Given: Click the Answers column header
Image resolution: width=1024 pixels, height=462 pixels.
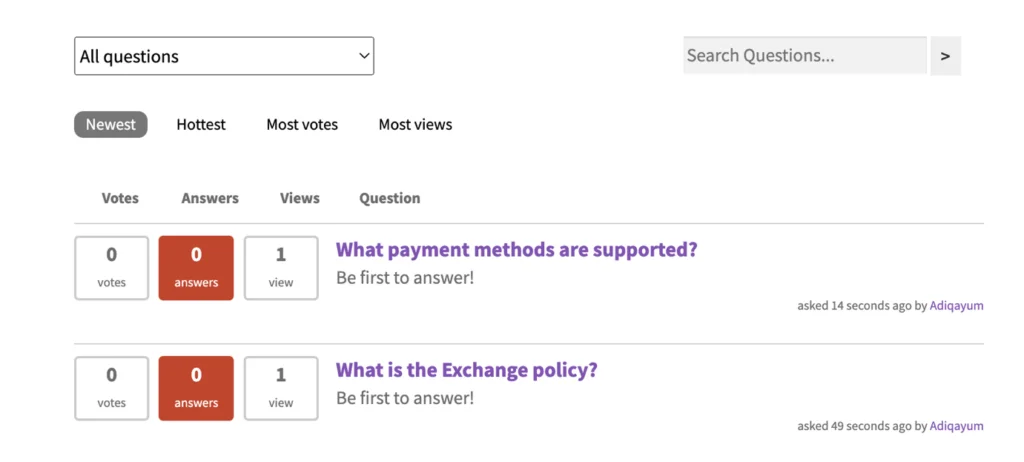Looking at the screenshot, I should coord(210,198).
